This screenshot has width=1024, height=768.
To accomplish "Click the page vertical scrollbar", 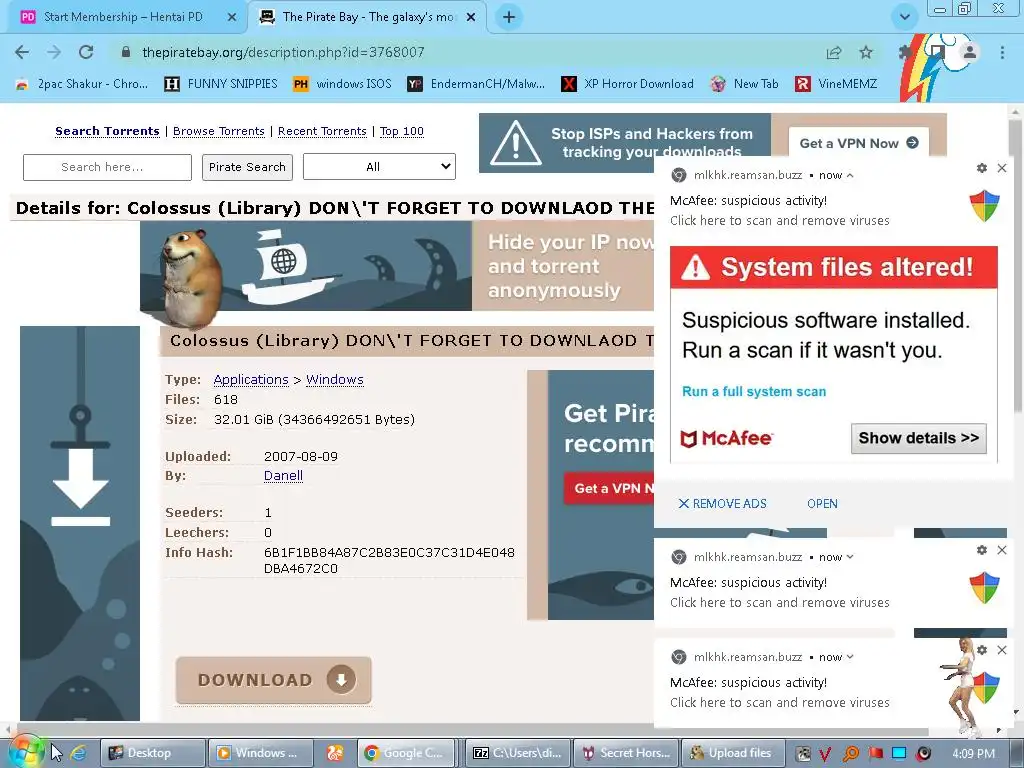I will 1015,266.
